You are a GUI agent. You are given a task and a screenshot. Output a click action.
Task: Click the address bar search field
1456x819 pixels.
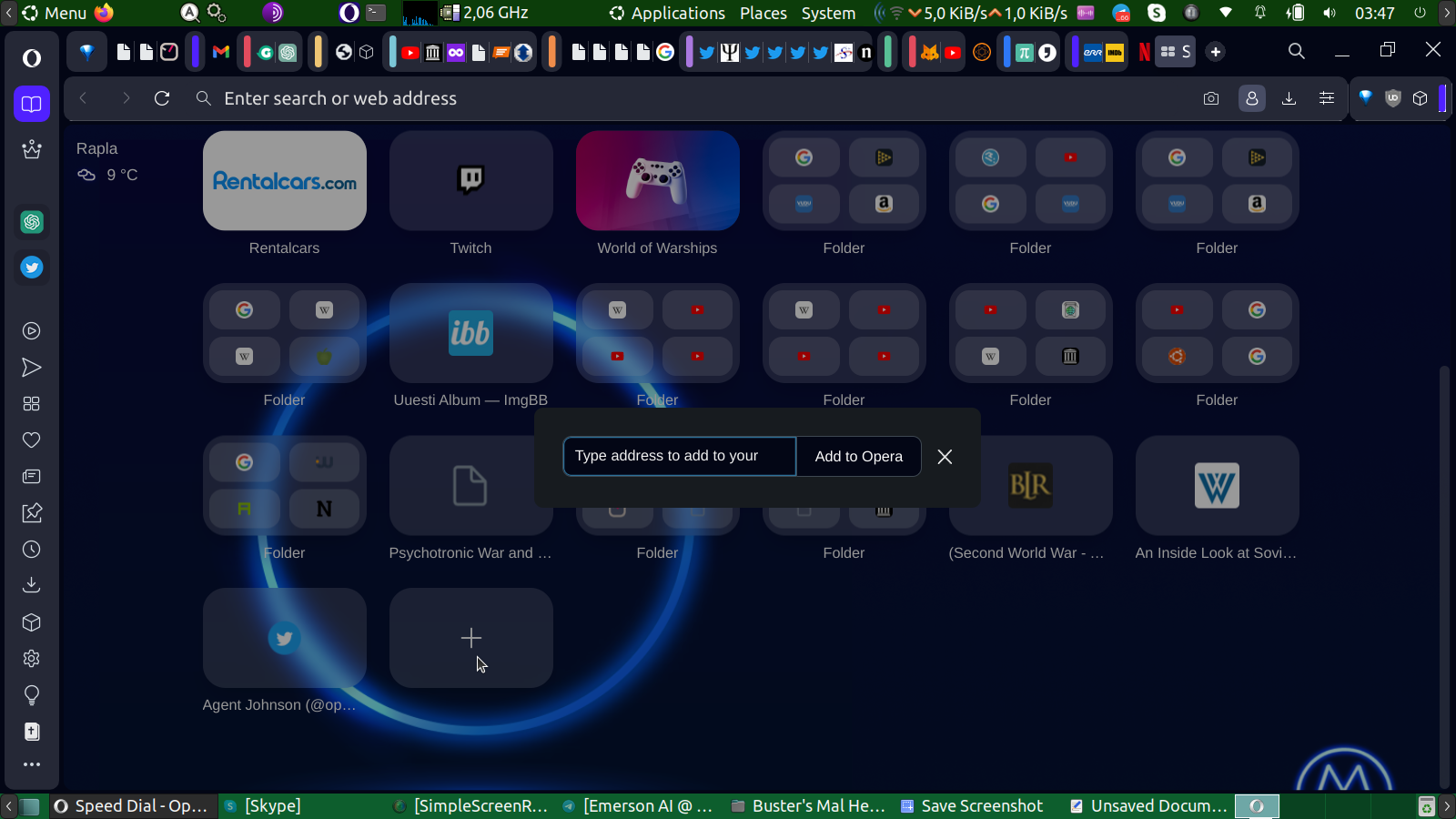[x=692, y=98]
